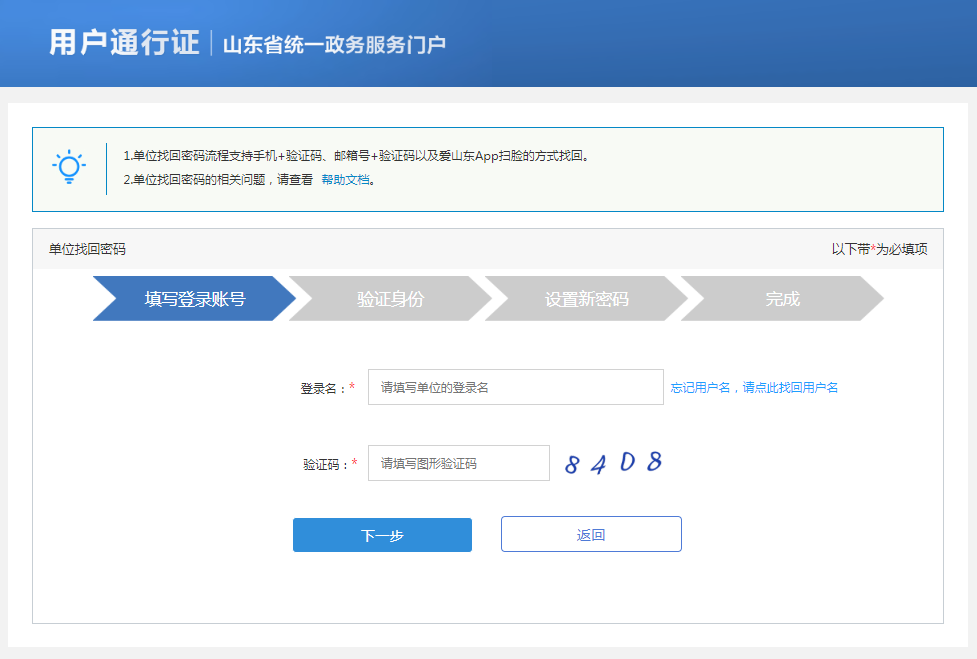Click the lightbulb tip icon
This screenshot has width=977, height=659.
click(x=68, y=168)
